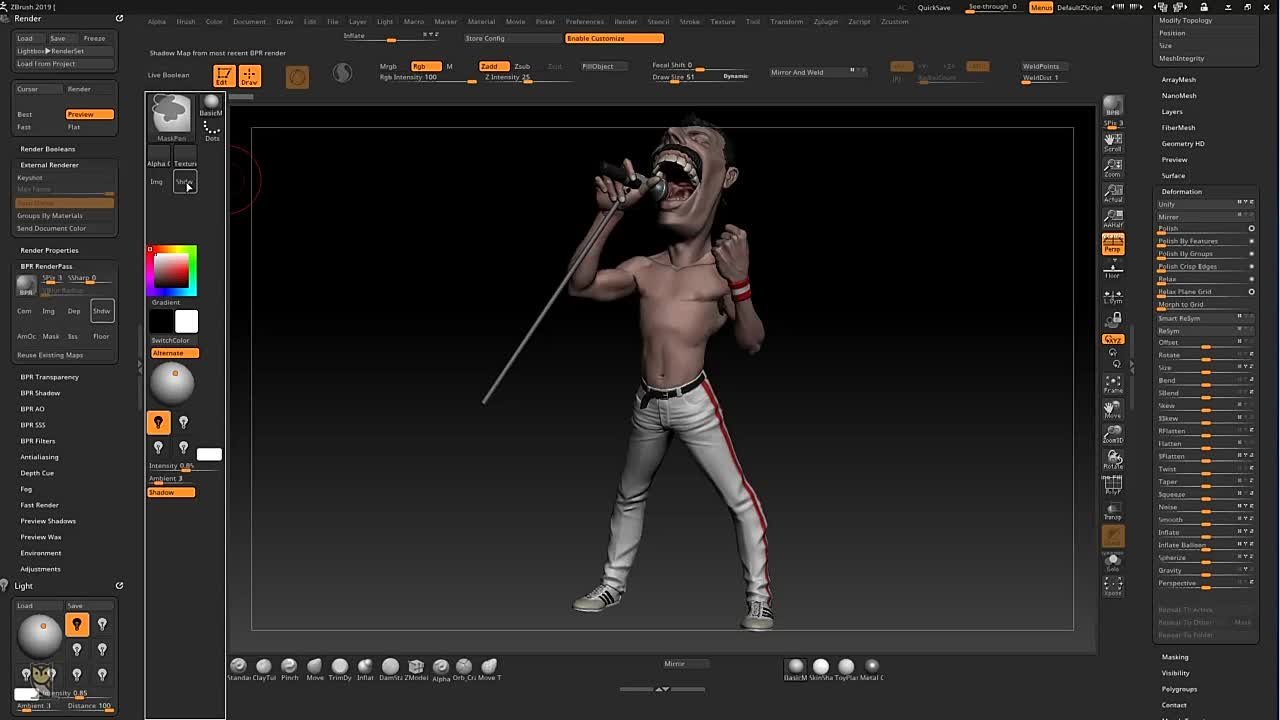
Task: Toggle XYZ rotation mode
Action: click(x=1113, y=340)
